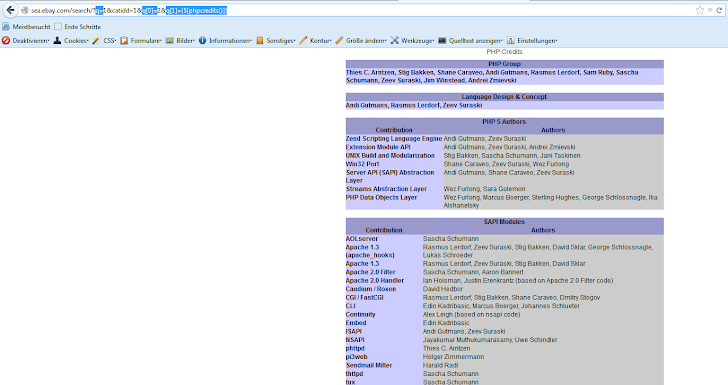Viewport: 728px width, 385px height.
Task: Click authors text Wez Furlong, Sara Golemon
Action: coord(484,189)
